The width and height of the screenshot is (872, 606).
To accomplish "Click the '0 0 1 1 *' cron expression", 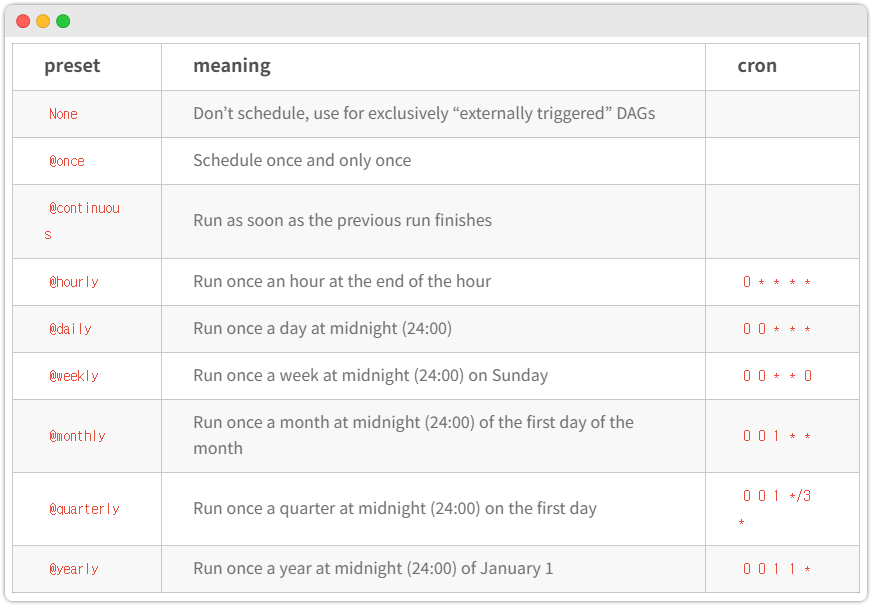I will tap(777, 569).
